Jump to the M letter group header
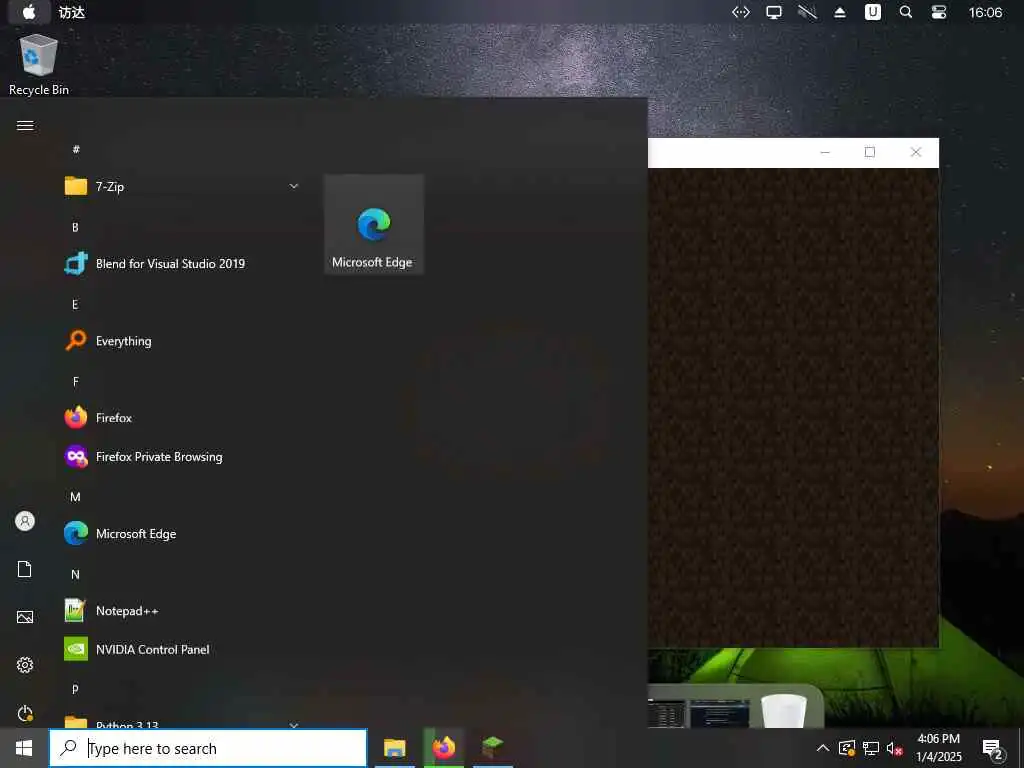The image size is (1024, 768). [75, 497]
